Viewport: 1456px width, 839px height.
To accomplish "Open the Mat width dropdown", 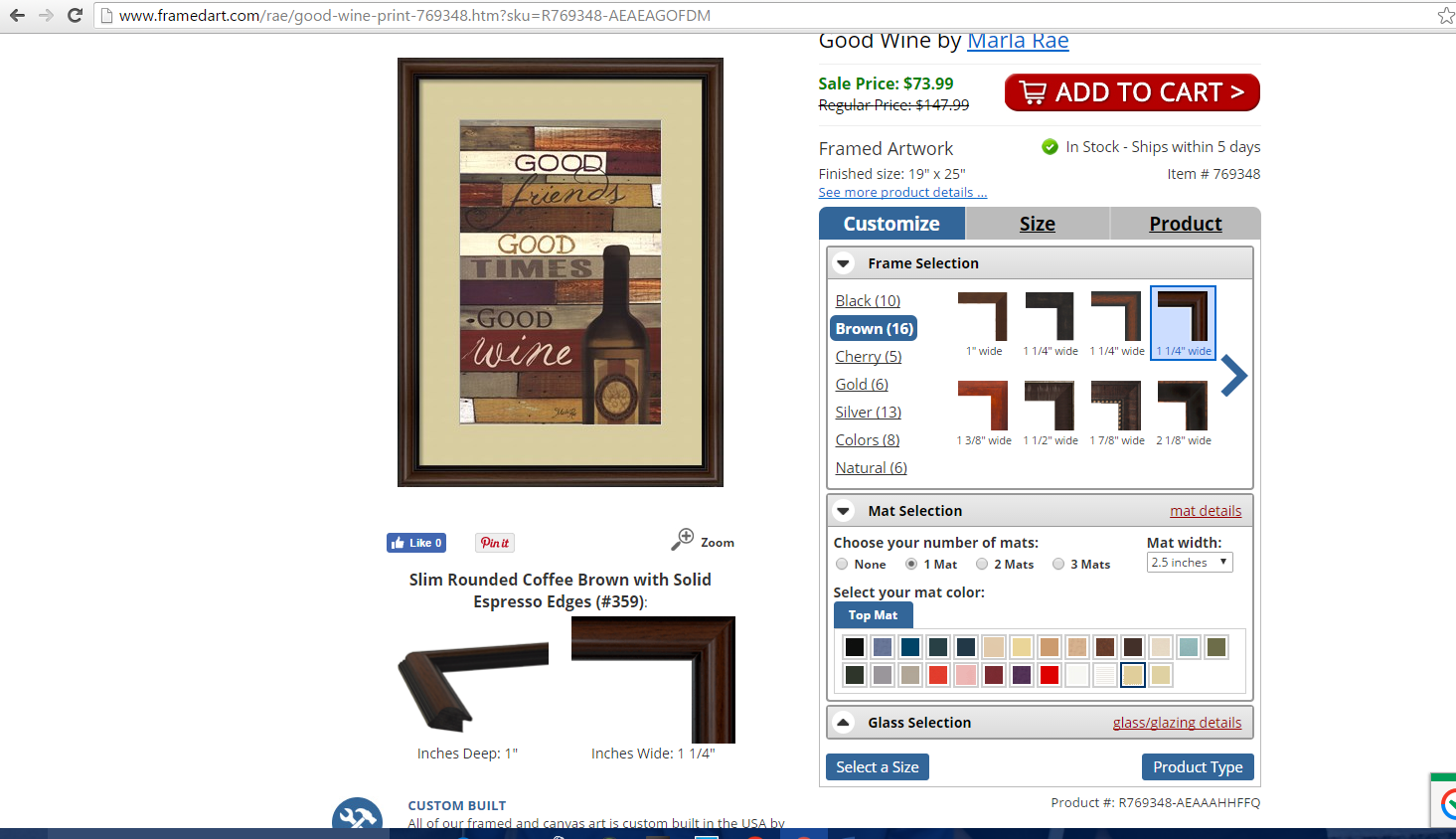I will 1190,563.
